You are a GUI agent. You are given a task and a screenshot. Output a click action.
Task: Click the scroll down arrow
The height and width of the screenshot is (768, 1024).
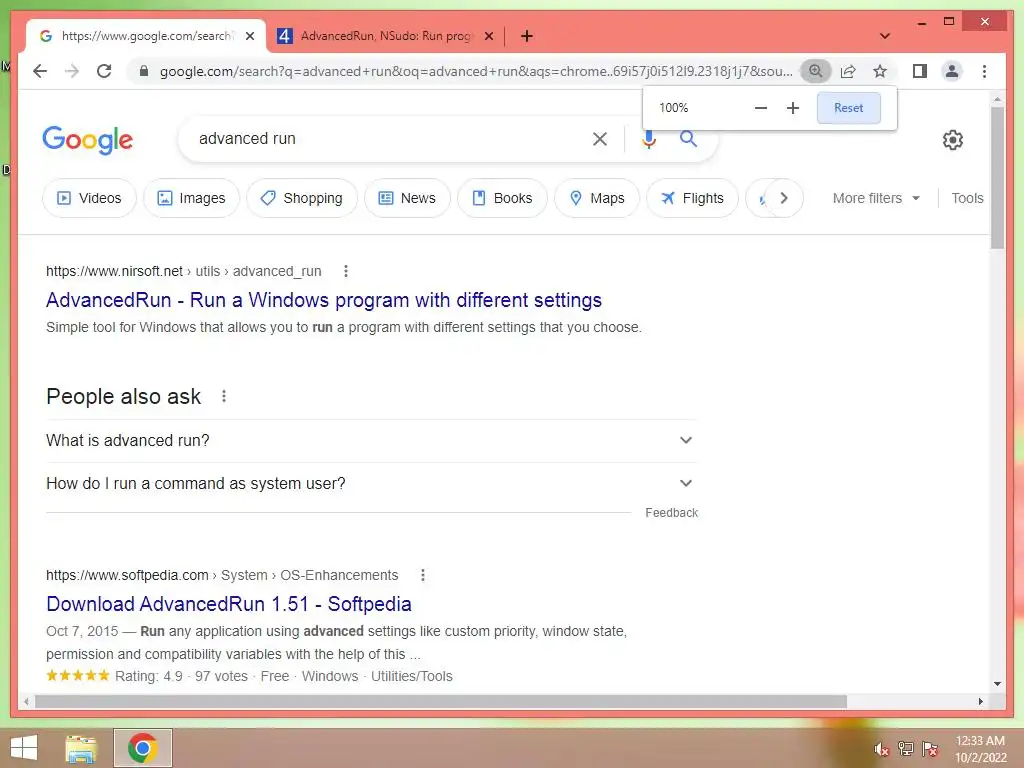997,684
